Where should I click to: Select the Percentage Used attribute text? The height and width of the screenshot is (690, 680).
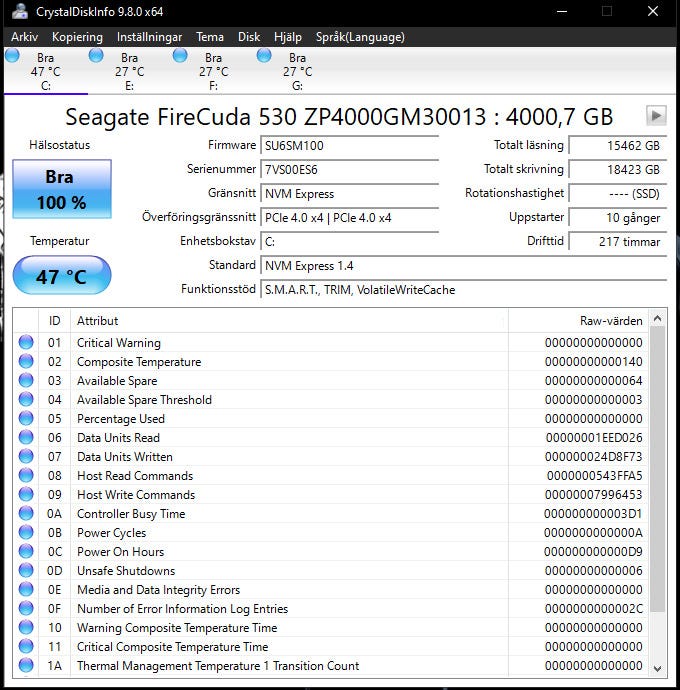pyautogui.click(x=121, y=418)
